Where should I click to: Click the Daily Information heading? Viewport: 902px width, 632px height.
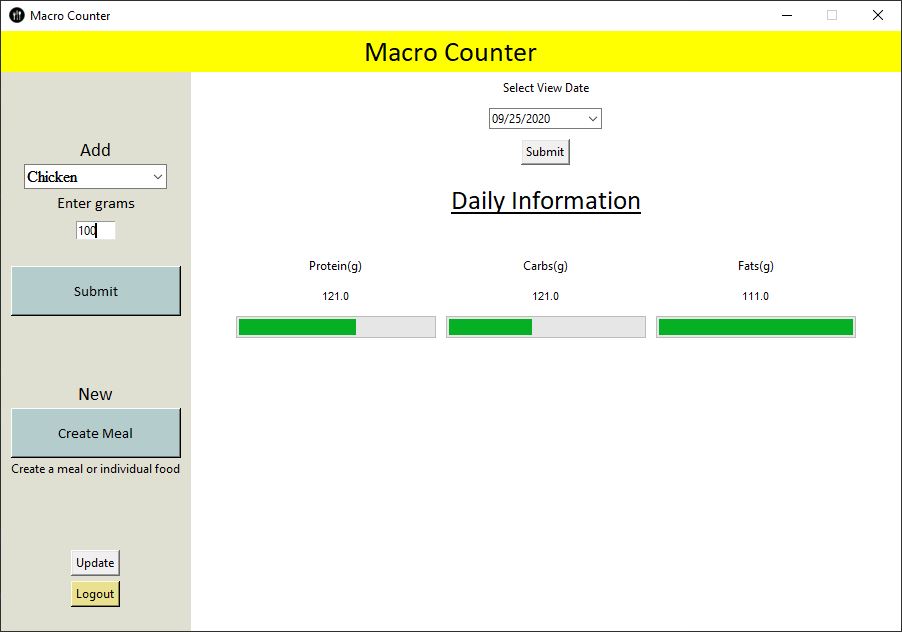(545, 201)
